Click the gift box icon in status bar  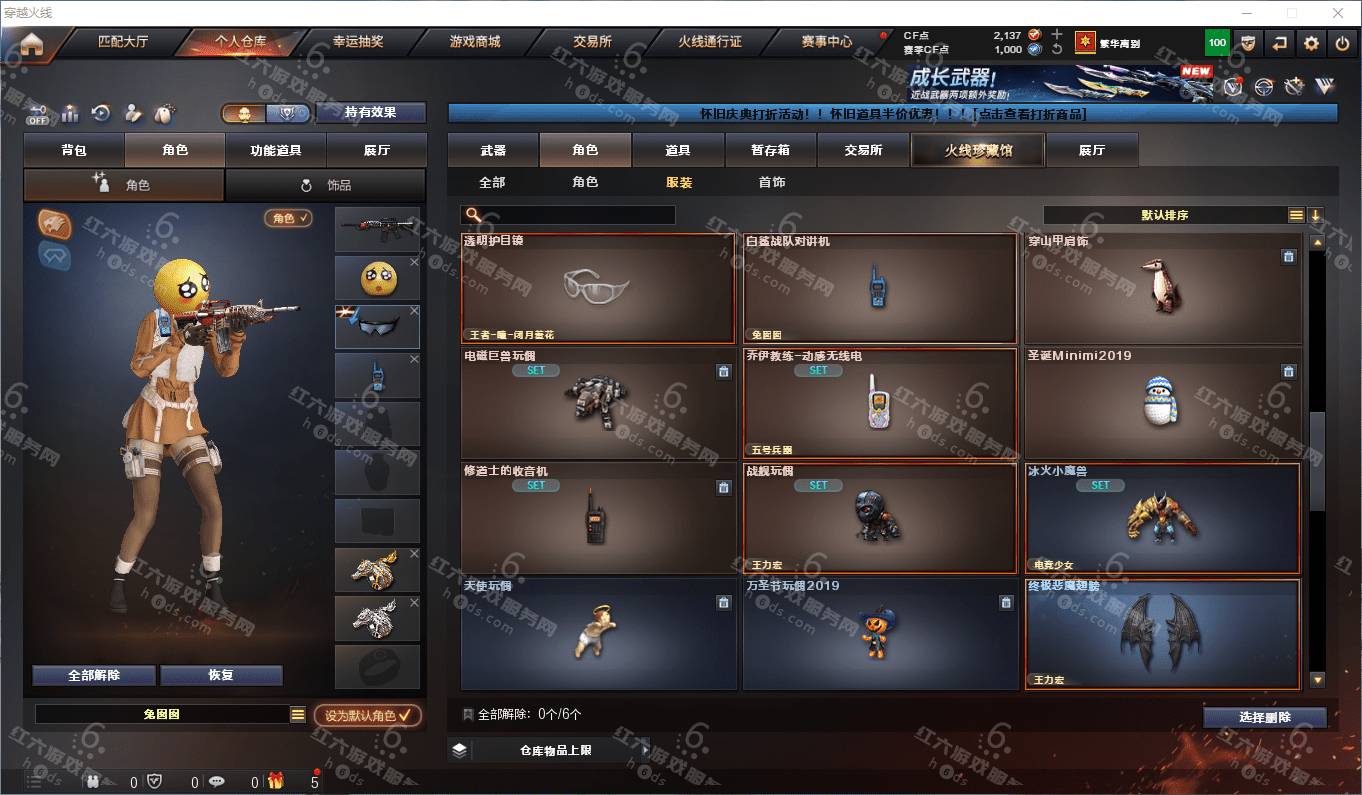pyautogui.click(x=275, y=782)
